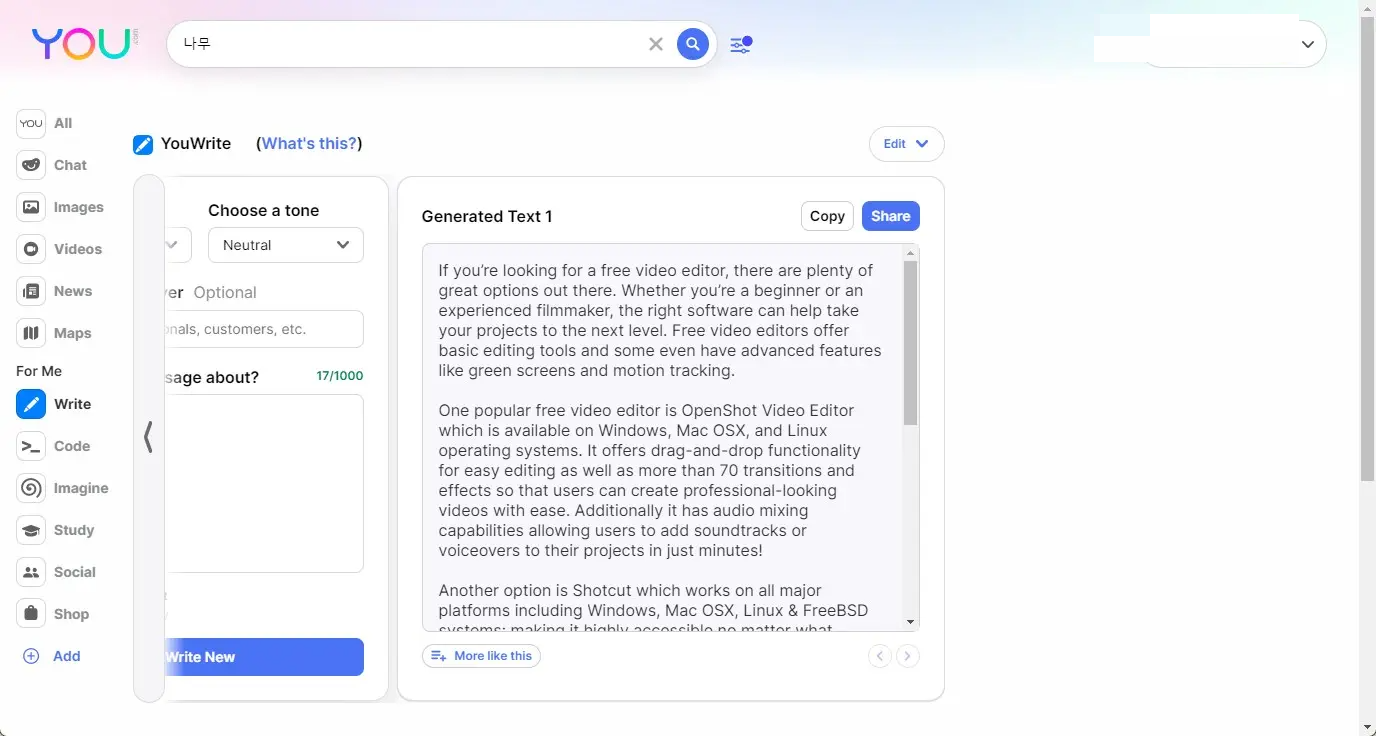
Task: Open the What's this? link
Action: (309, 143)
